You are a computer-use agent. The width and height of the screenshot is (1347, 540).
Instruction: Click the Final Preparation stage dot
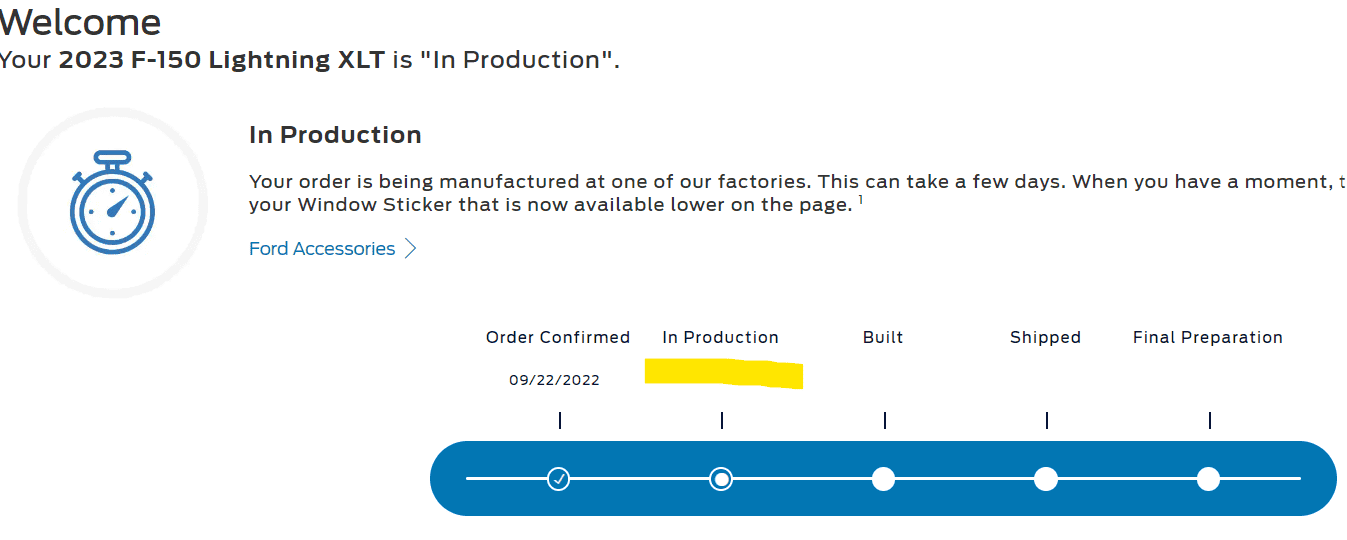(1208, 479)
